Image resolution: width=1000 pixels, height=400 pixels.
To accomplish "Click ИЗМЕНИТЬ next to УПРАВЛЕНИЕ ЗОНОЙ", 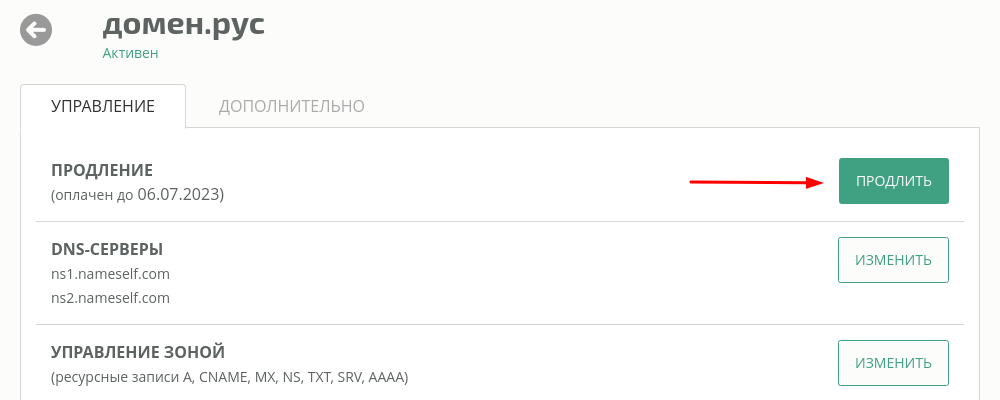I will click(893, 363).
